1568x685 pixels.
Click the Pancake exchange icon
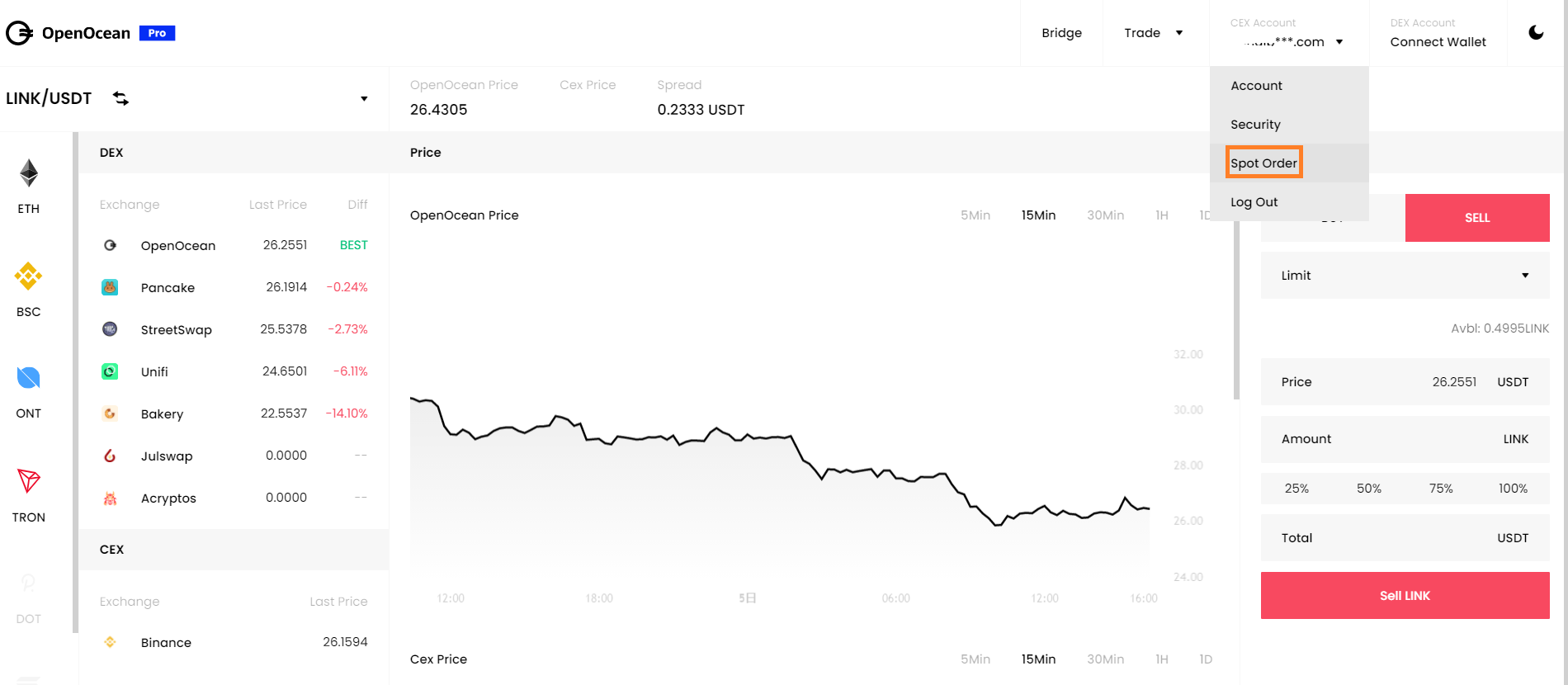point(110,287)
